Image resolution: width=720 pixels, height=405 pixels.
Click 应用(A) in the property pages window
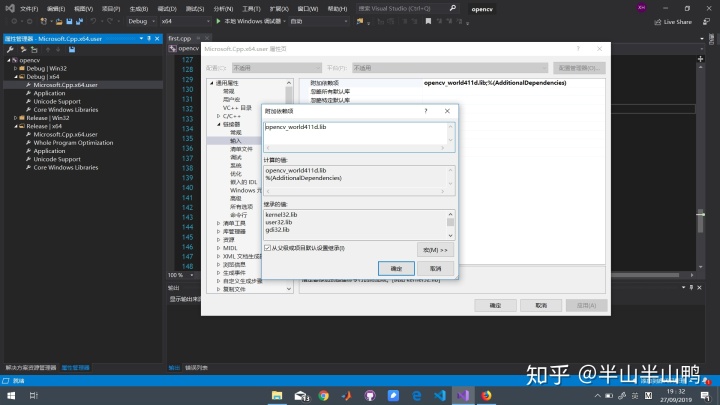[x=586, y=305]
